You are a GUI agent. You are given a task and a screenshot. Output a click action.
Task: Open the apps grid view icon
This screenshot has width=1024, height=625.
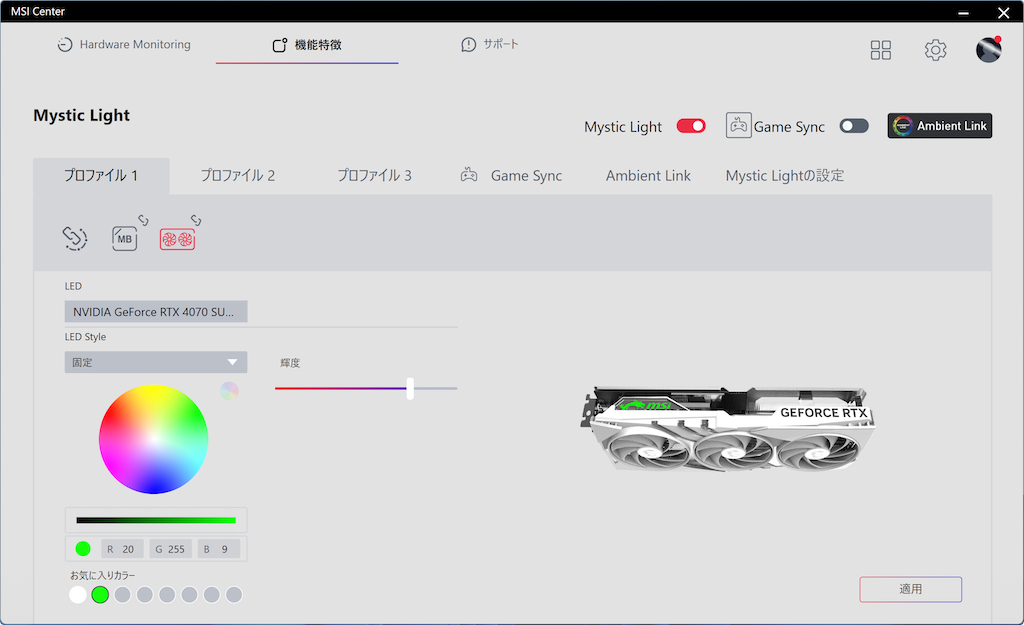pyautogui.click(x=880, y=50)
